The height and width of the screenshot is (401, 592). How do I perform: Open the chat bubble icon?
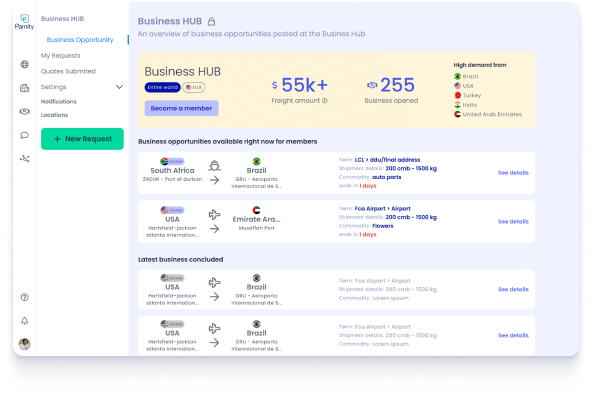tap(25, 135)
